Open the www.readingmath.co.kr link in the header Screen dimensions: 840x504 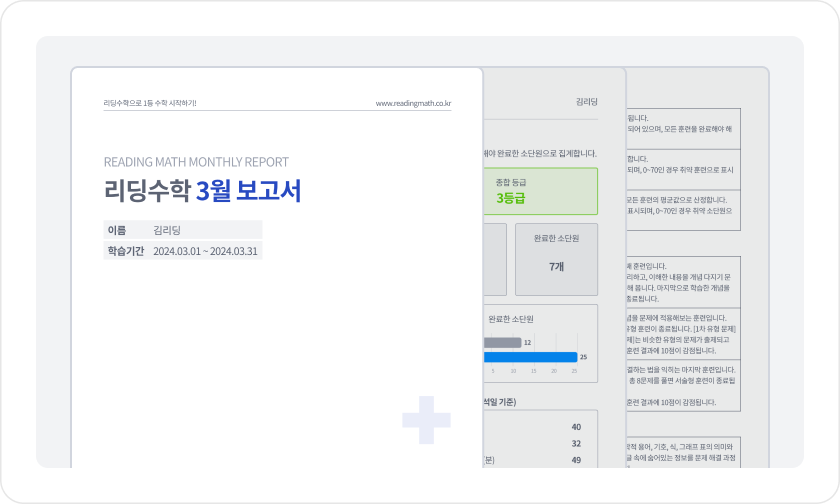(x=413, y=103)
